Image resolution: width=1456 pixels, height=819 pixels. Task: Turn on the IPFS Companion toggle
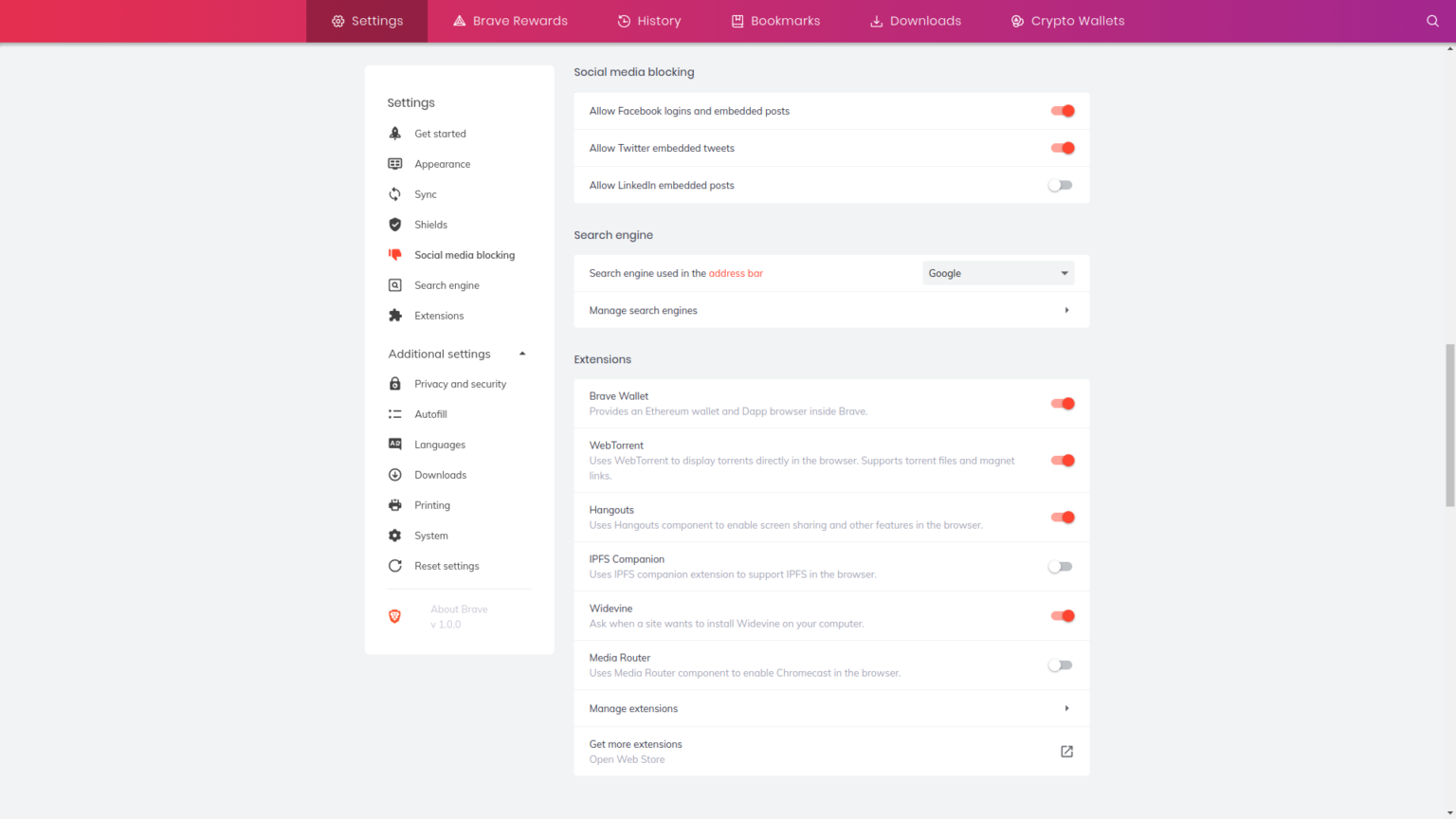point(1061,567)
